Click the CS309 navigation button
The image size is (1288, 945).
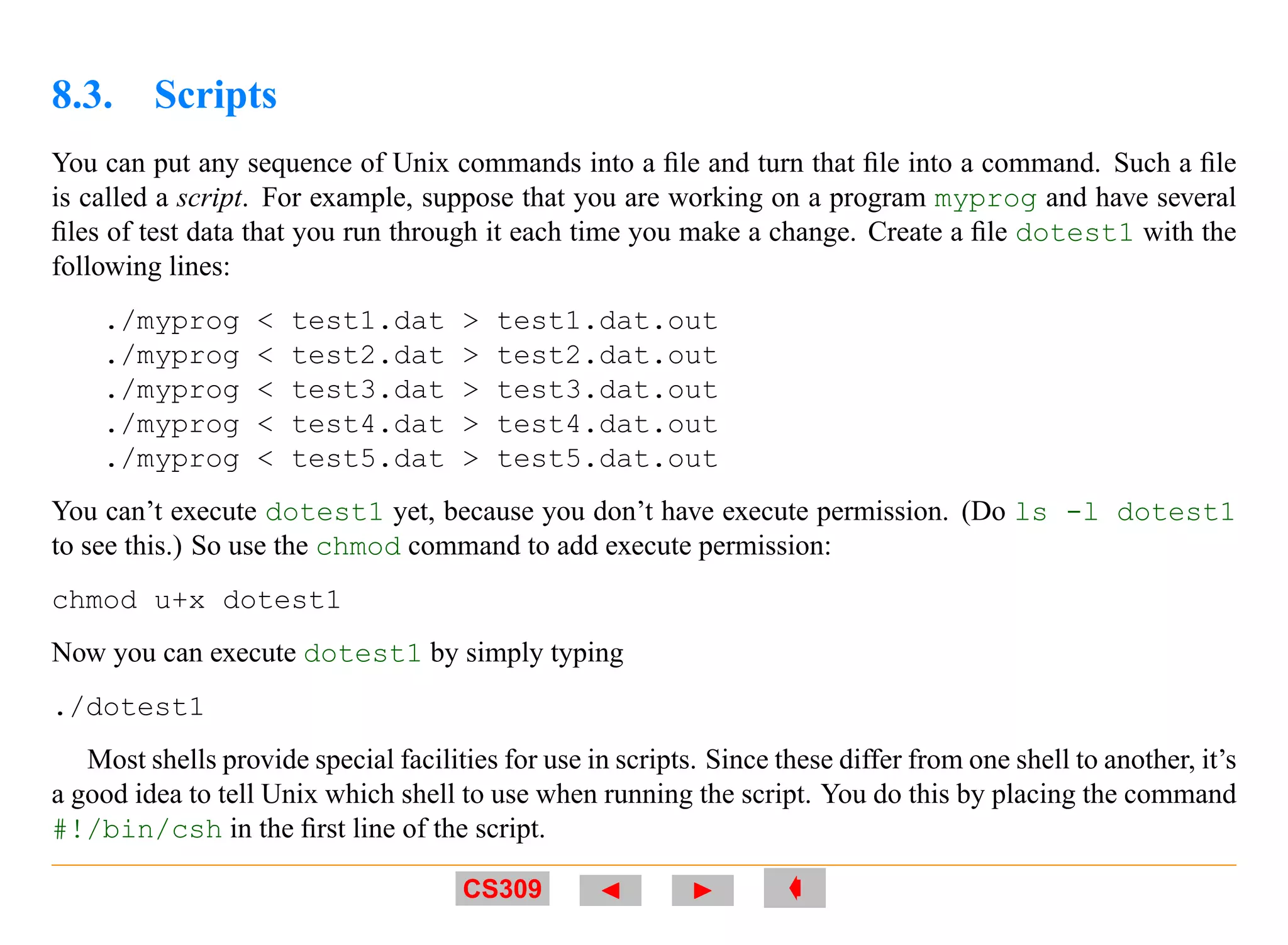pos(502,888)
